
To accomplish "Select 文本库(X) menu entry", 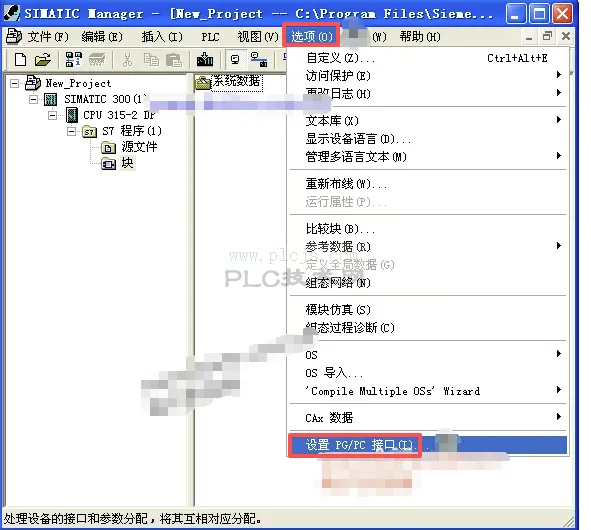I will click(428, 120).
